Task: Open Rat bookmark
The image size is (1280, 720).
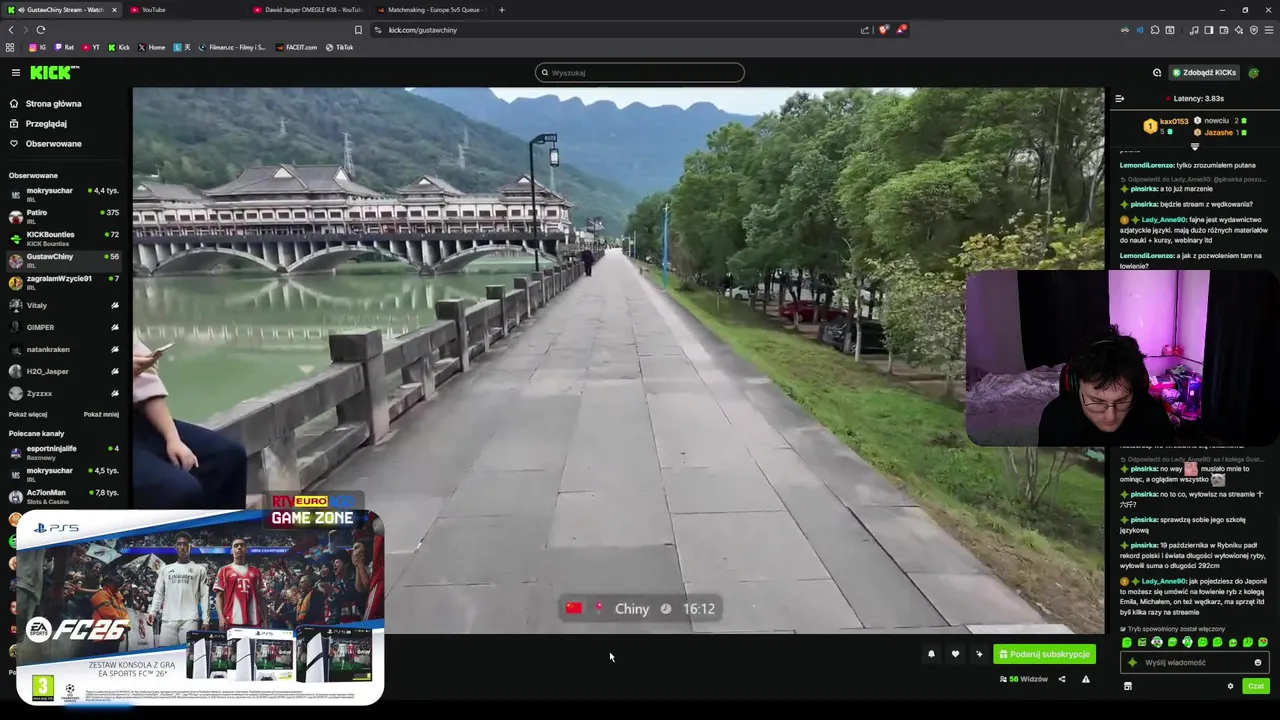Action: tap(64, 47)
